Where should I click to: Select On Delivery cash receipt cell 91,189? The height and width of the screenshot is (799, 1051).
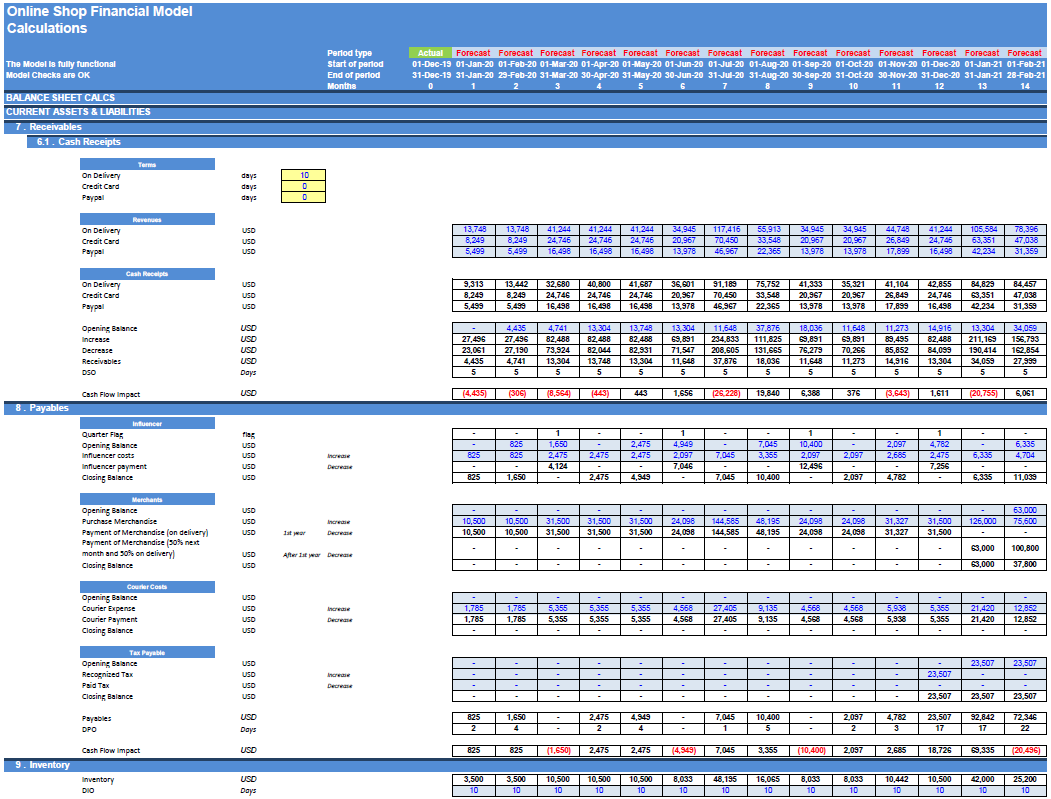coord(725,284)
